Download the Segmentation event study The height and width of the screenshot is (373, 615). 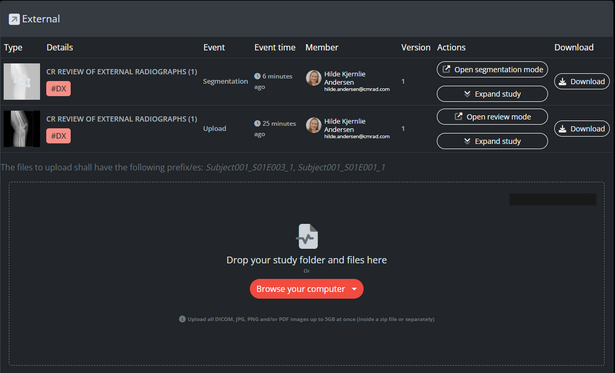[x=582, y=82]
